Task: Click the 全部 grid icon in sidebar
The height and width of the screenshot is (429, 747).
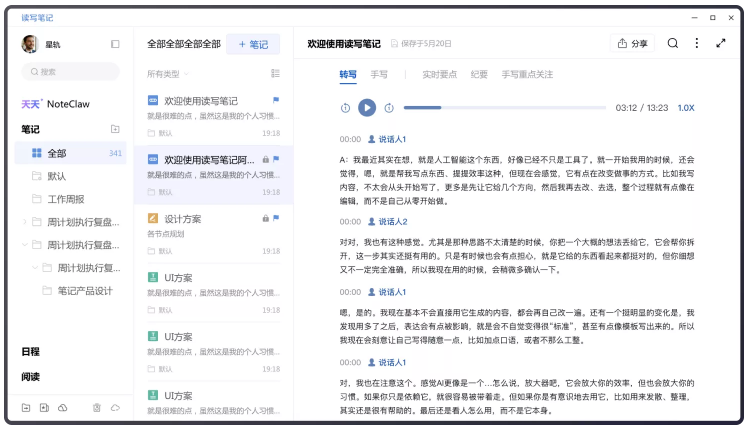Action: pyautogui.click(x=37, y=153)
